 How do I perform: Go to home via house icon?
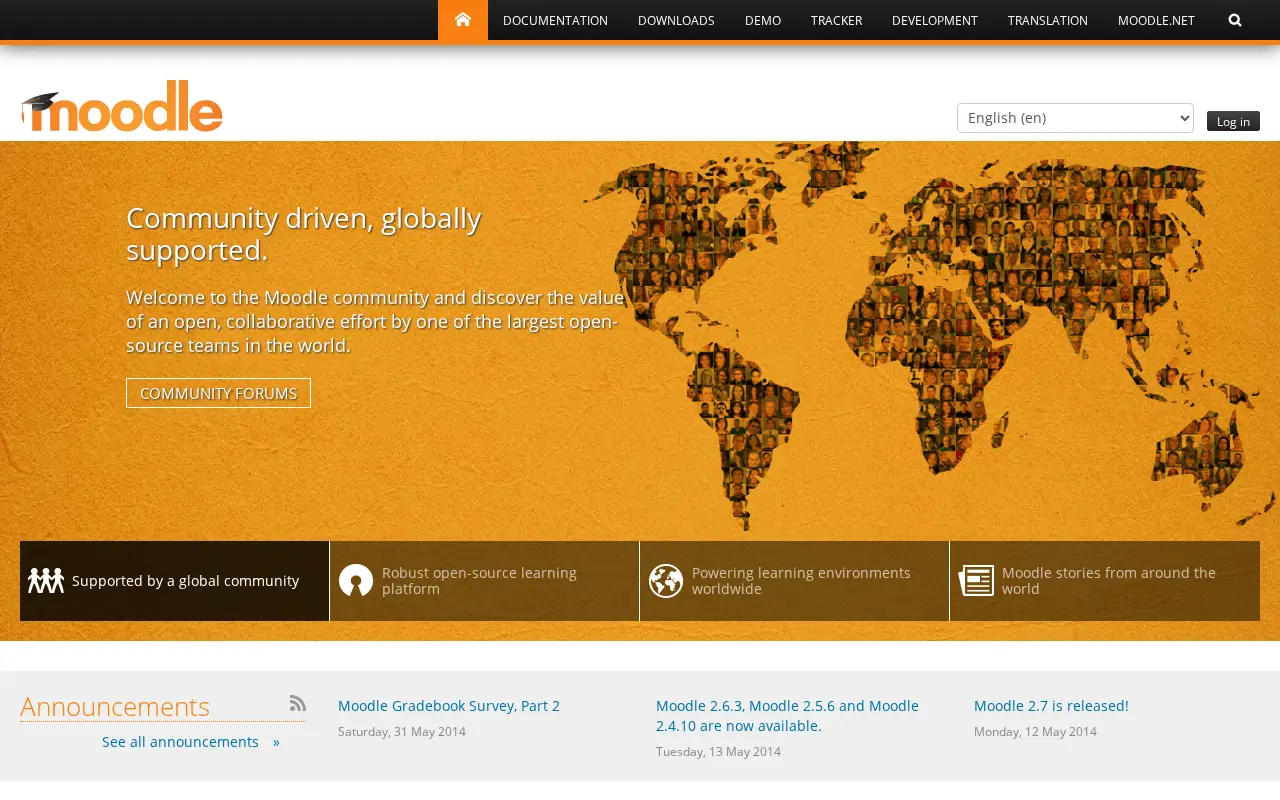(463, 20)
